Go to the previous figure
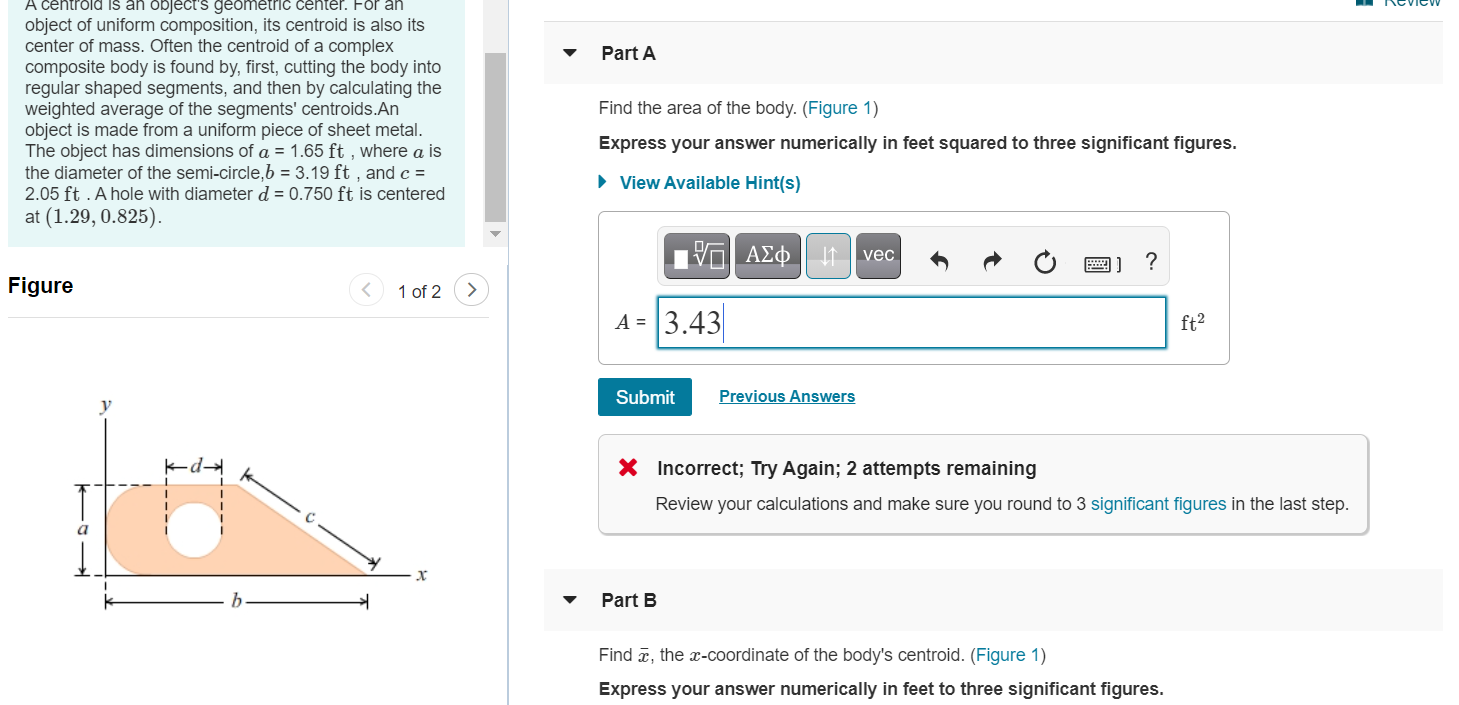This screenshot has width=1459, height=705. [366, 291]
